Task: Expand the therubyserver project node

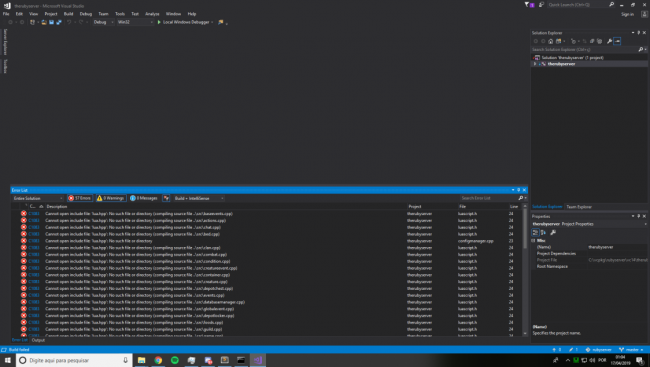Action: 535,64
